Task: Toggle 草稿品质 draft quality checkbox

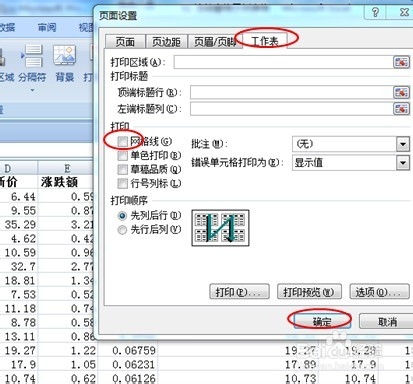Action: [122, 169]
